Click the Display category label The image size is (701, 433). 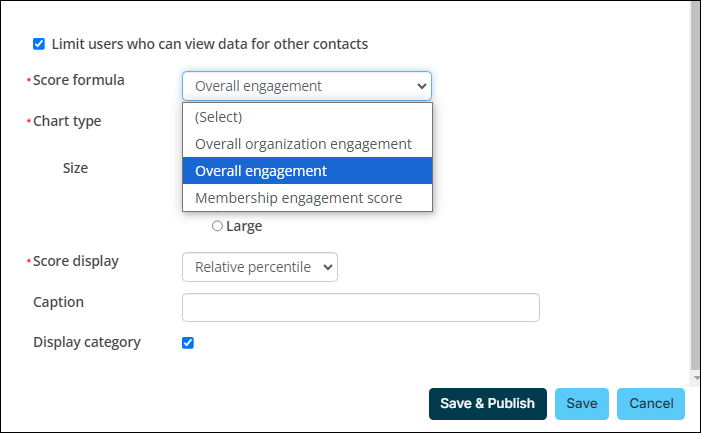87,342
